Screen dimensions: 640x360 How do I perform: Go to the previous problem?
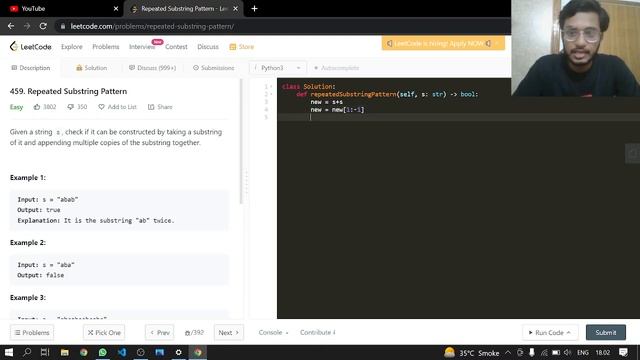point(160,333)
